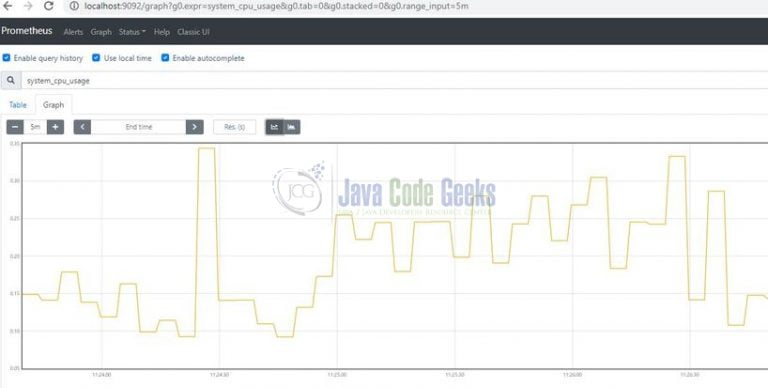Toggle Enable query history checkbox

[x=6, y=58]
